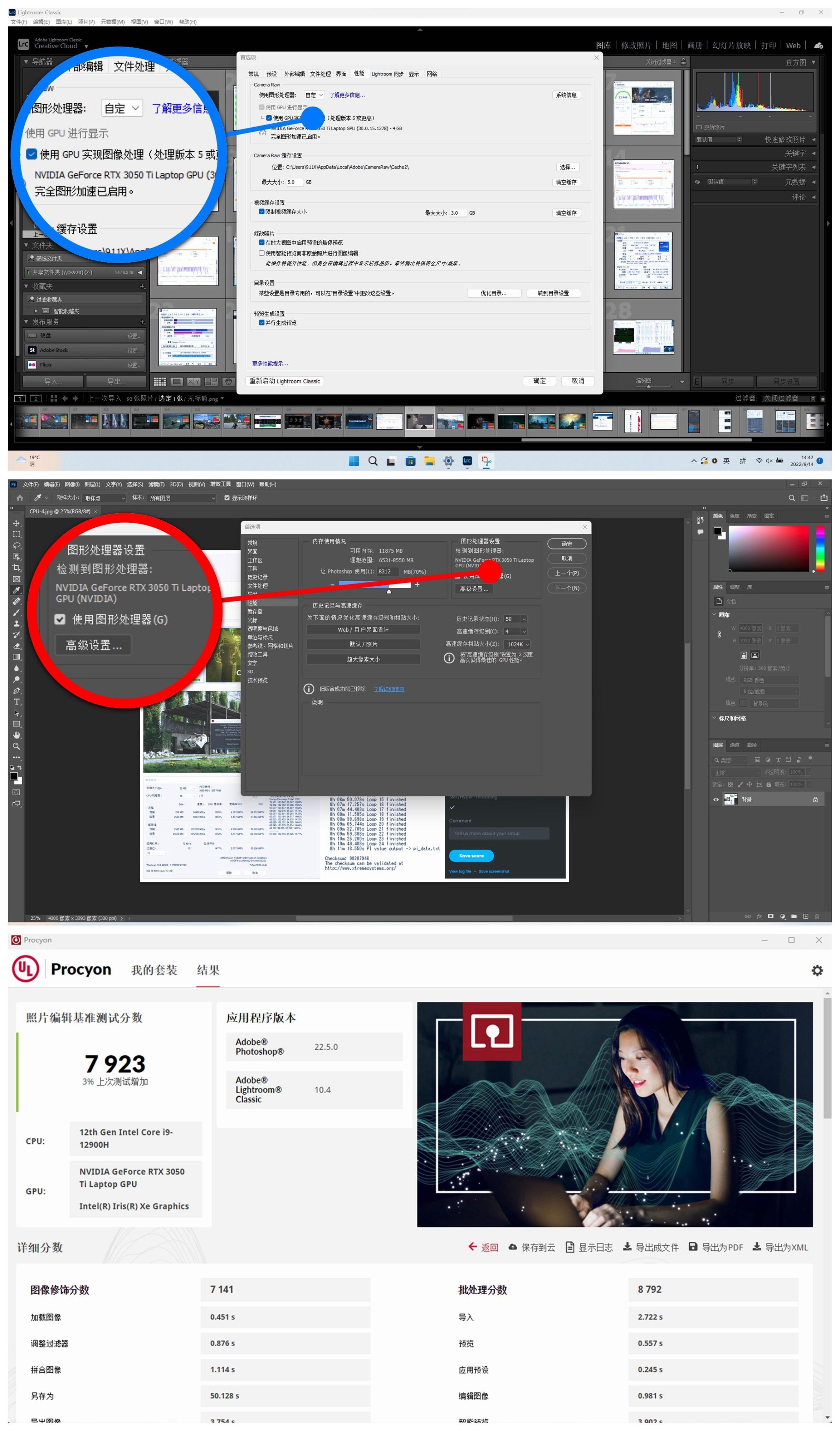
Task: Choose the Eraser tool in Photoshop
Action: [x=16, y=646]
